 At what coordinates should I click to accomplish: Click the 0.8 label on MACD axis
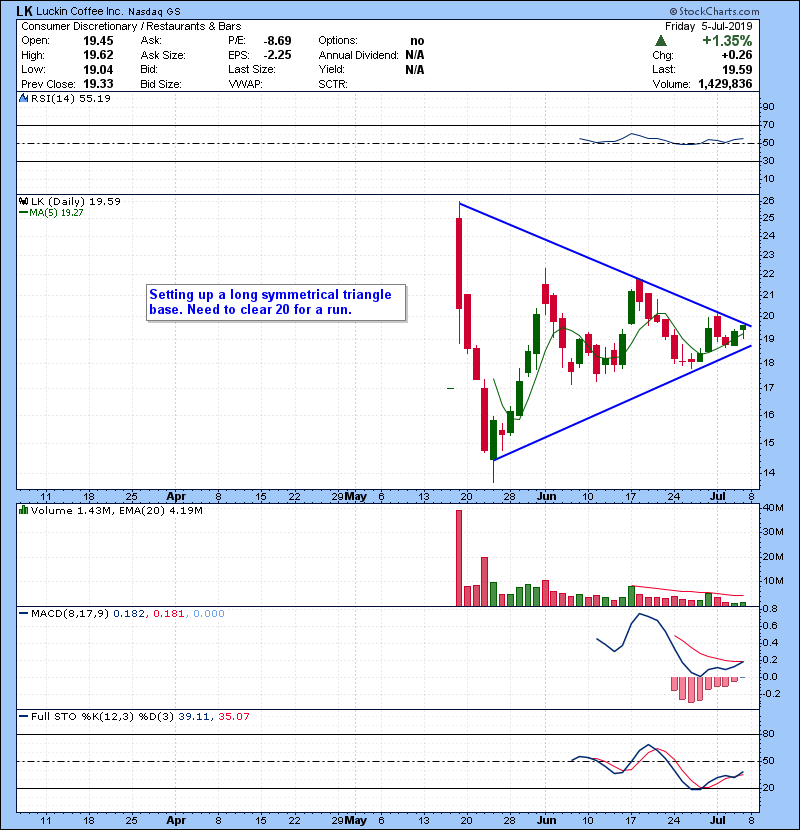click(x=770, y=609)
